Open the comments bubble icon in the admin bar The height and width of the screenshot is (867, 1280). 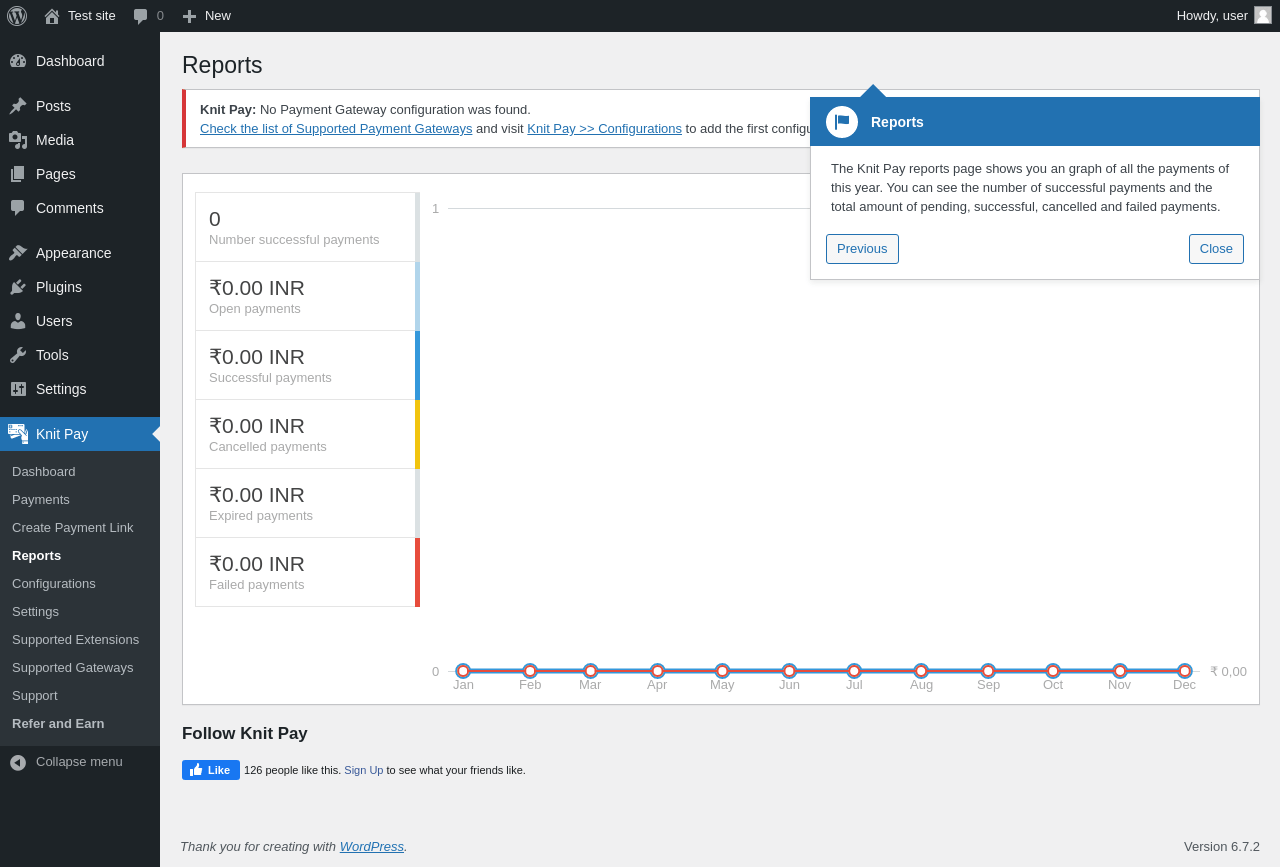coord(141,16)
